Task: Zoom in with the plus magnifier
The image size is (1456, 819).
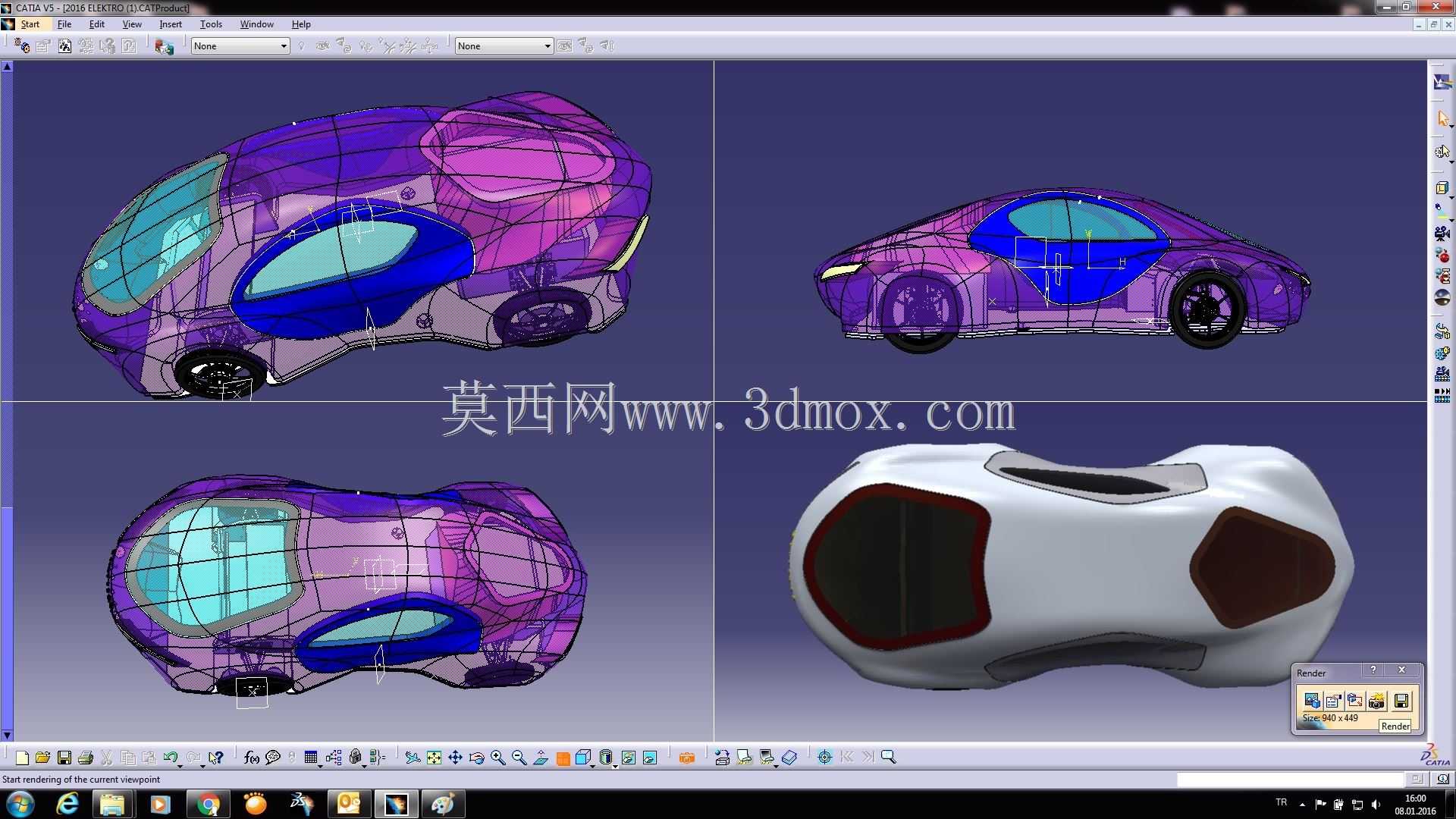Action: click(x=498, y=758)
